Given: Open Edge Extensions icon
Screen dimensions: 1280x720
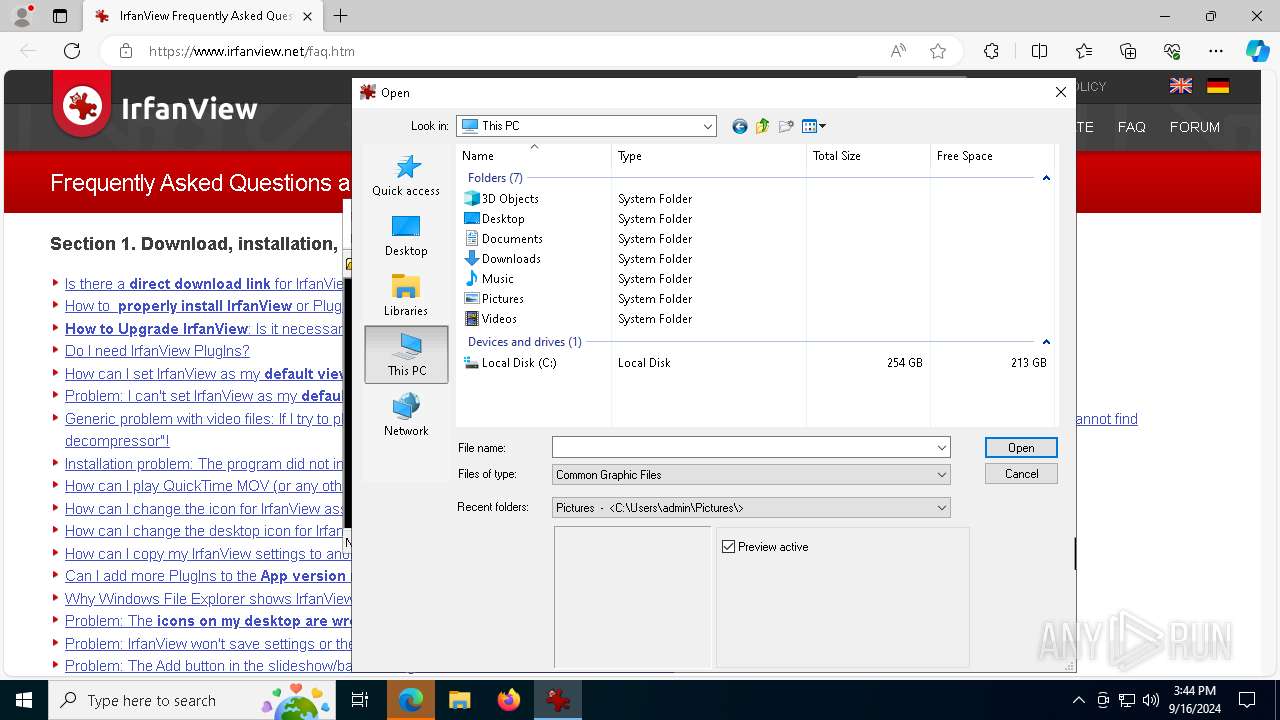Looking at the screenshot, I should click(x=991, y=51).
